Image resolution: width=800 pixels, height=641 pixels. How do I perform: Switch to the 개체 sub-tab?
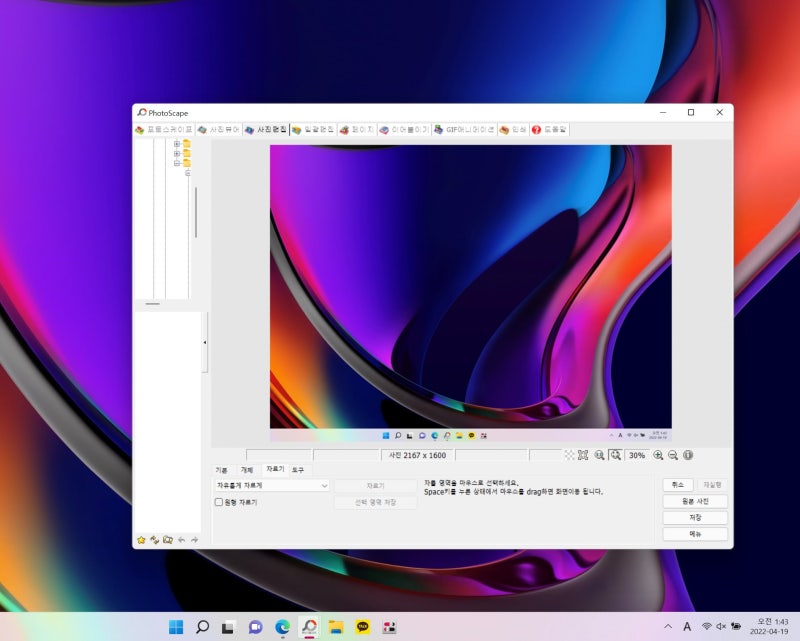pyautogui.click(x=247, y=470)
